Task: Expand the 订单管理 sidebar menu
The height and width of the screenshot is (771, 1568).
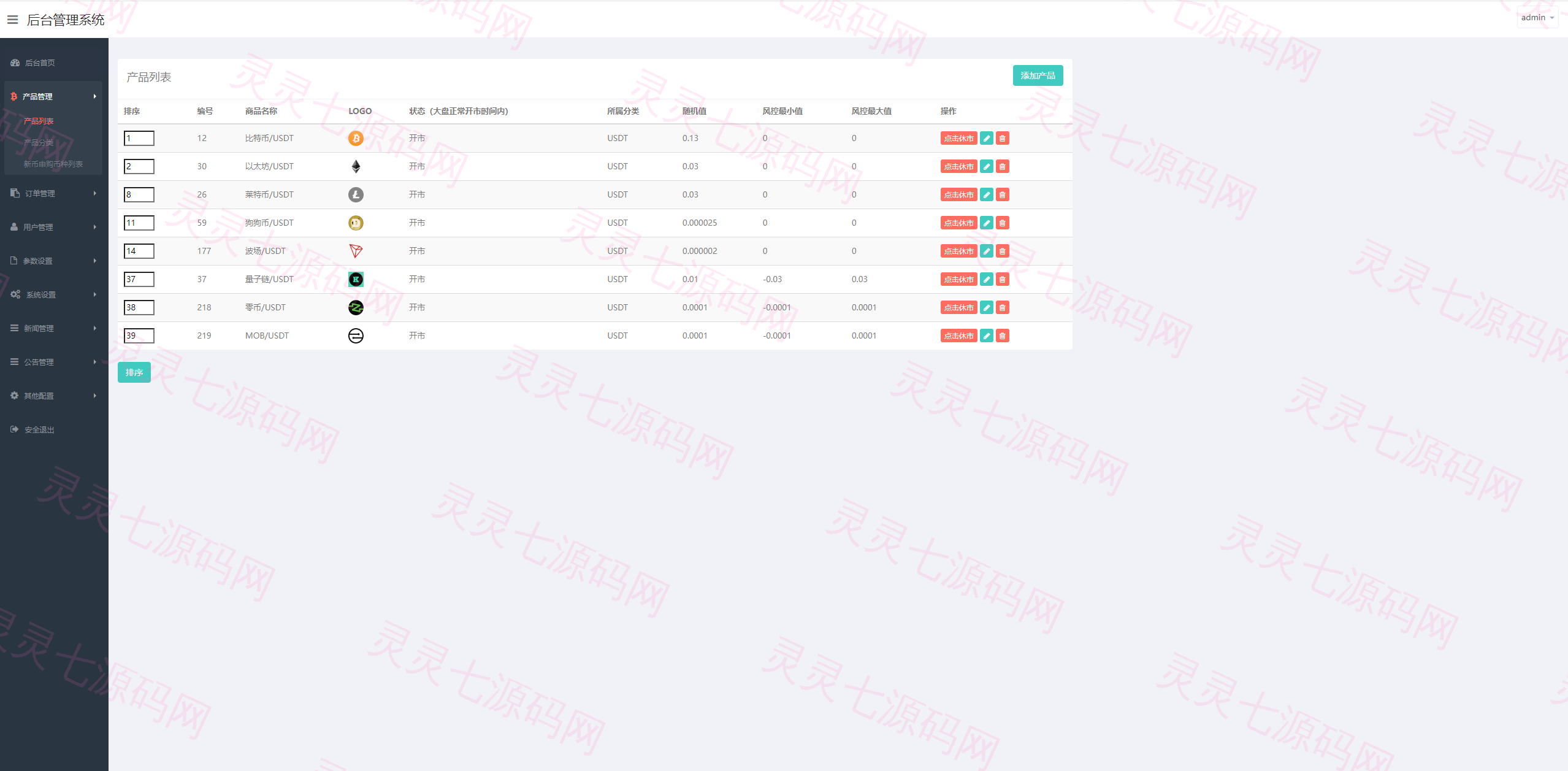Action: (54, 193)
